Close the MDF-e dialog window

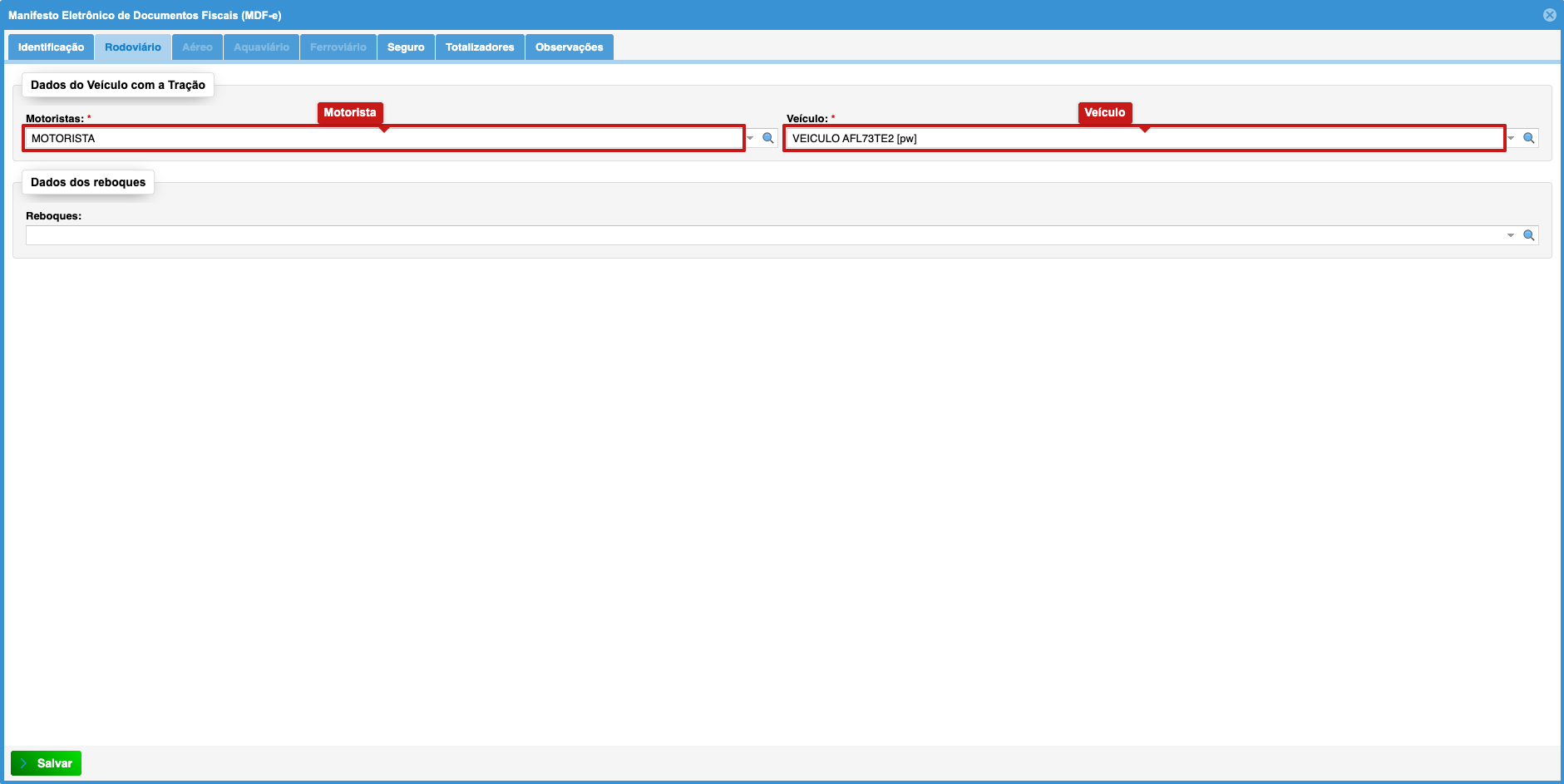(x=1550, y=15)
